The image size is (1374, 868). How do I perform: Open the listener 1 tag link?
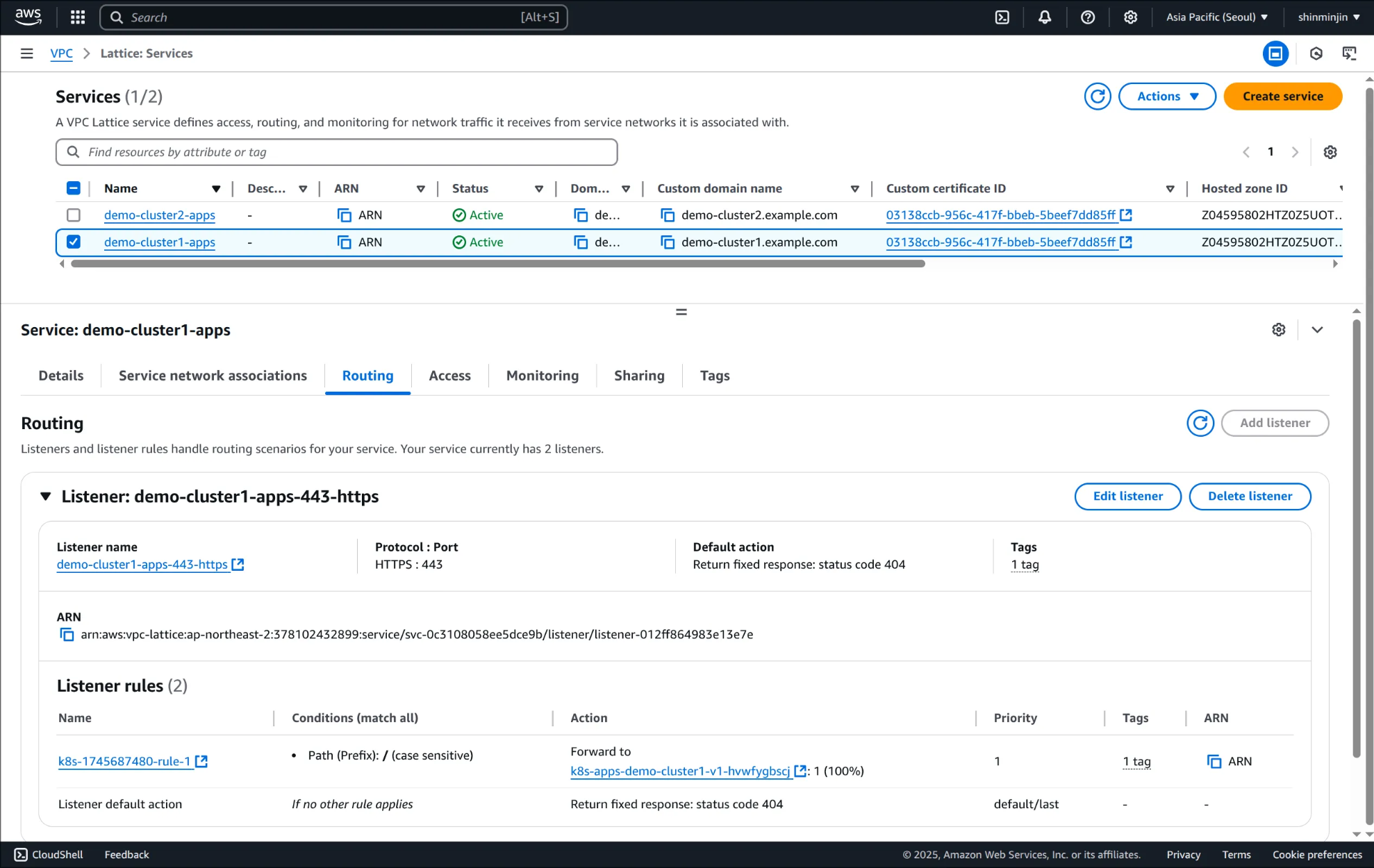pyautogui.click(x=1025, y=565)
